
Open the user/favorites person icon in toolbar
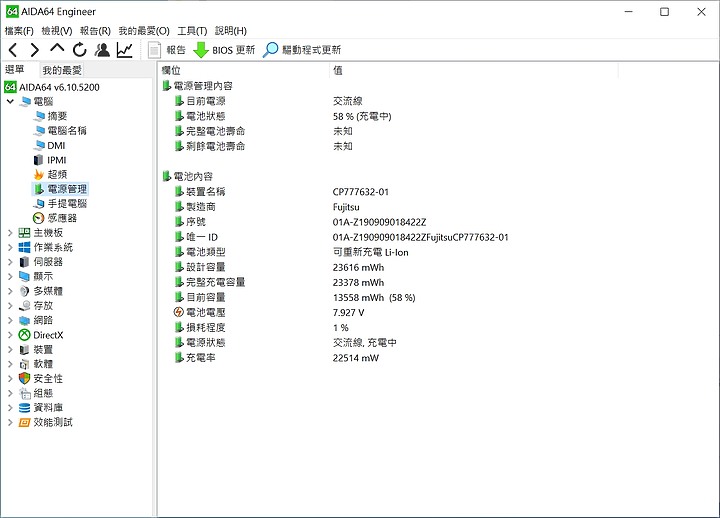102,50
